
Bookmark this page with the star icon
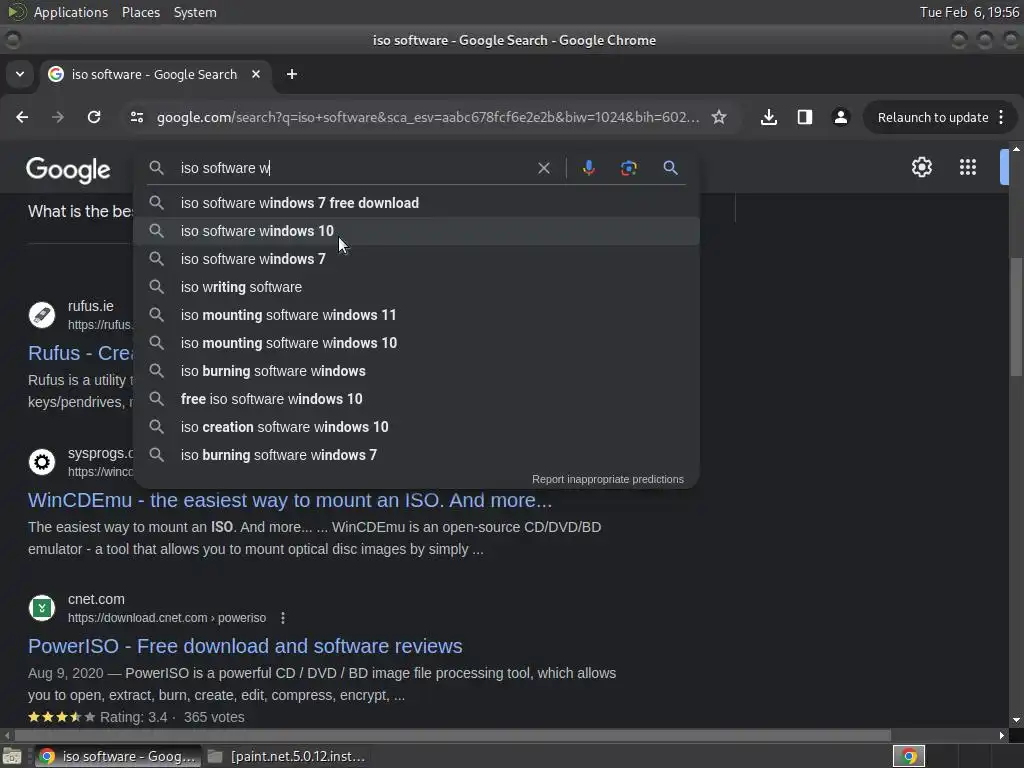point(719,117)
